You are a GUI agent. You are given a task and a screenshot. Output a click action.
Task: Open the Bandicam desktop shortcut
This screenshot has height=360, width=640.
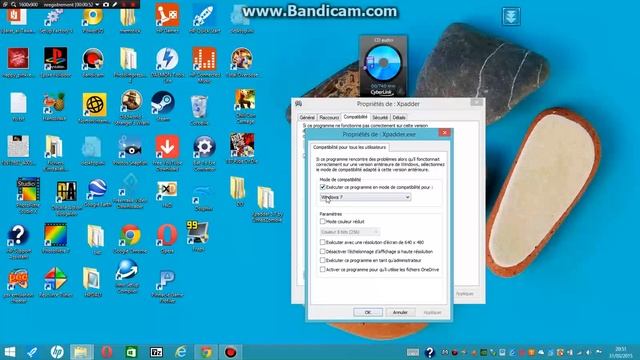pos(93,62)
